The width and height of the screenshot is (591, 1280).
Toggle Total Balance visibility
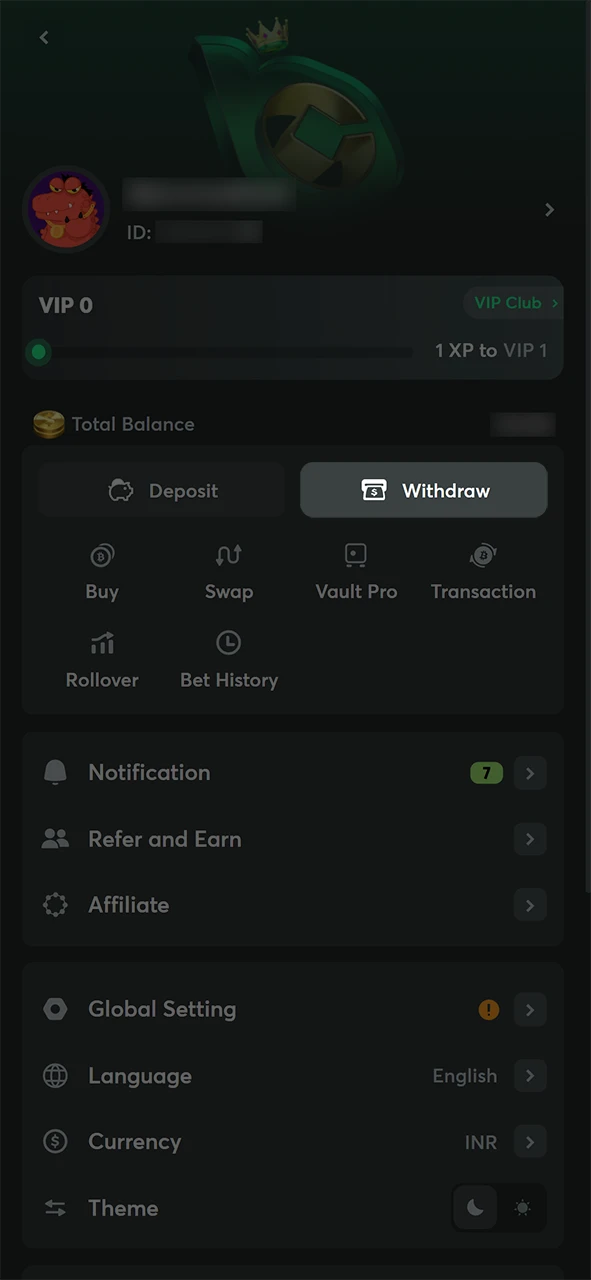click(522, 424)
